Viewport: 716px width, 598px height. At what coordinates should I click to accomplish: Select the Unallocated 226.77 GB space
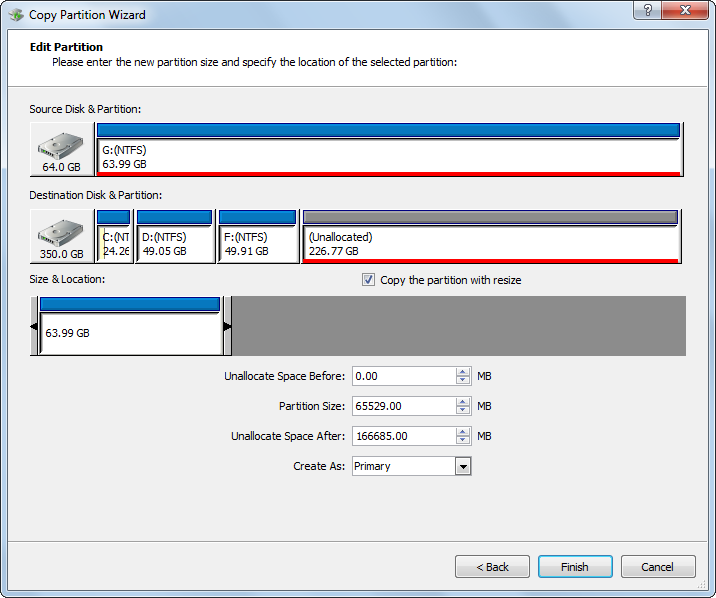click(x=491, y=236)
